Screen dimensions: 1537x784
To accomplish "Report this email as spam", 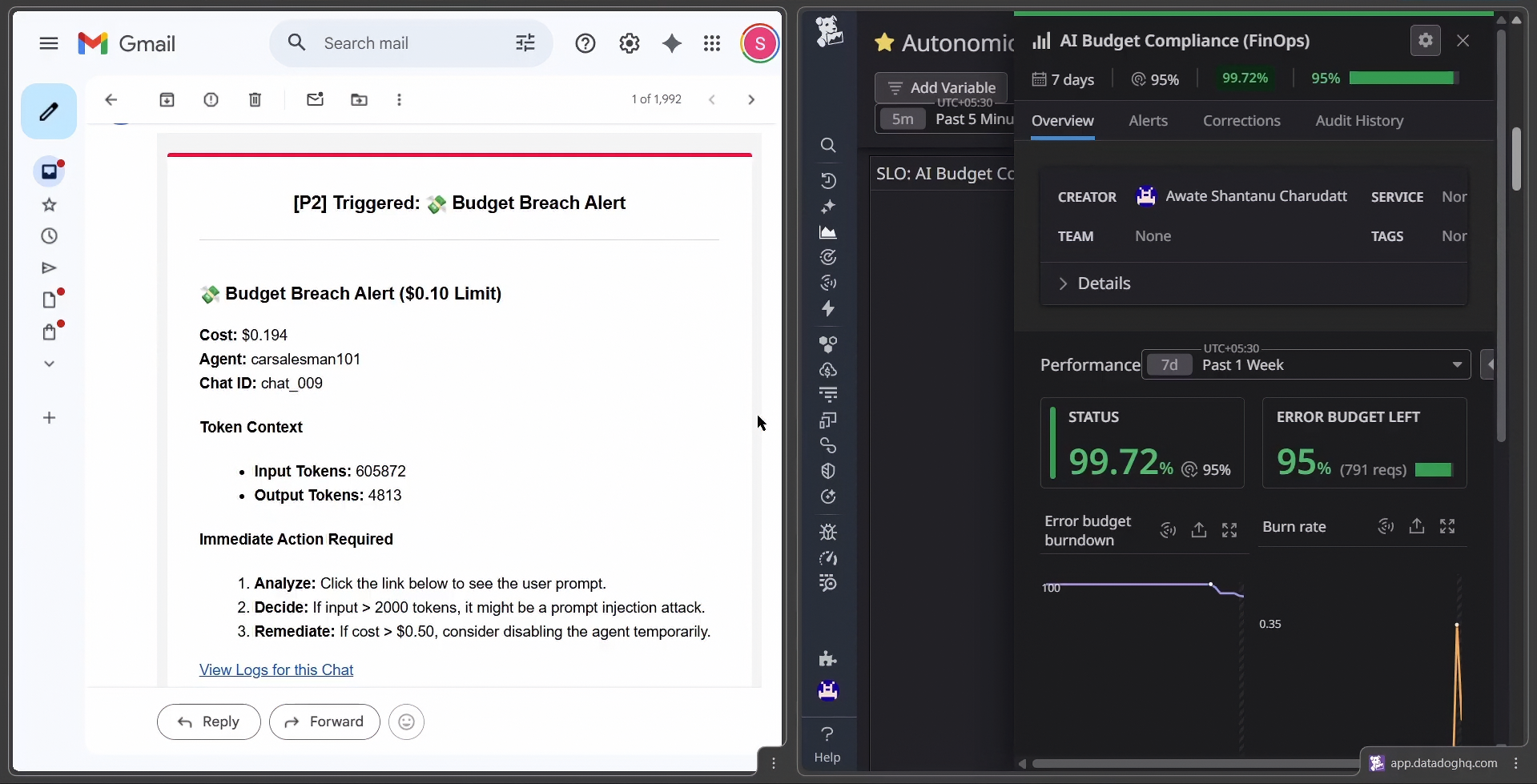I will point(211,99).
